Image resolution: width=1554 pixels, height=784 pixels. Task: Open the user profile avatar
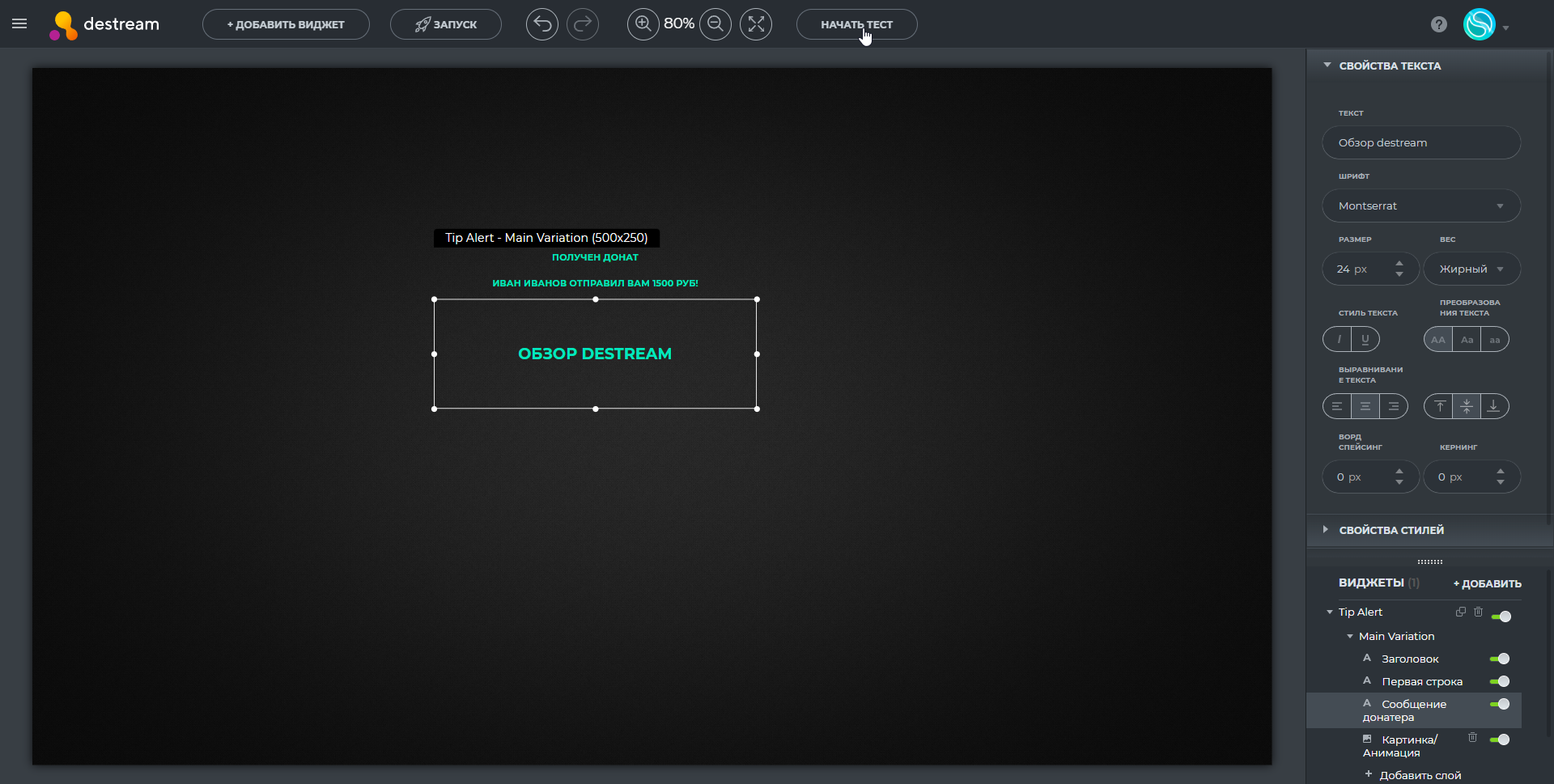pyautogui.click(x=1479, y=24)
